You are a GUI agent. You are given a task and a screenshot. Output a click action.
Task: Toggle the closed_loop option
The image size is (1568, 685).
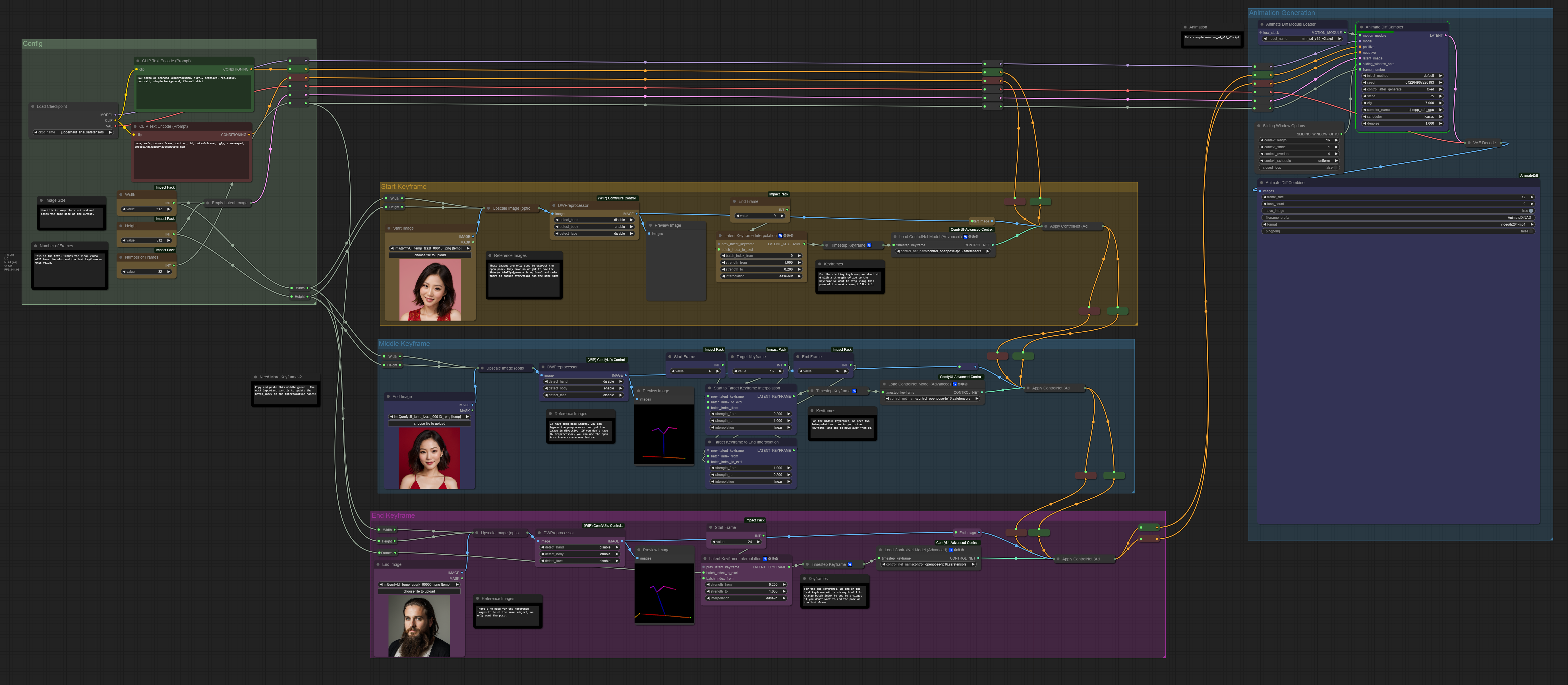1335,168
